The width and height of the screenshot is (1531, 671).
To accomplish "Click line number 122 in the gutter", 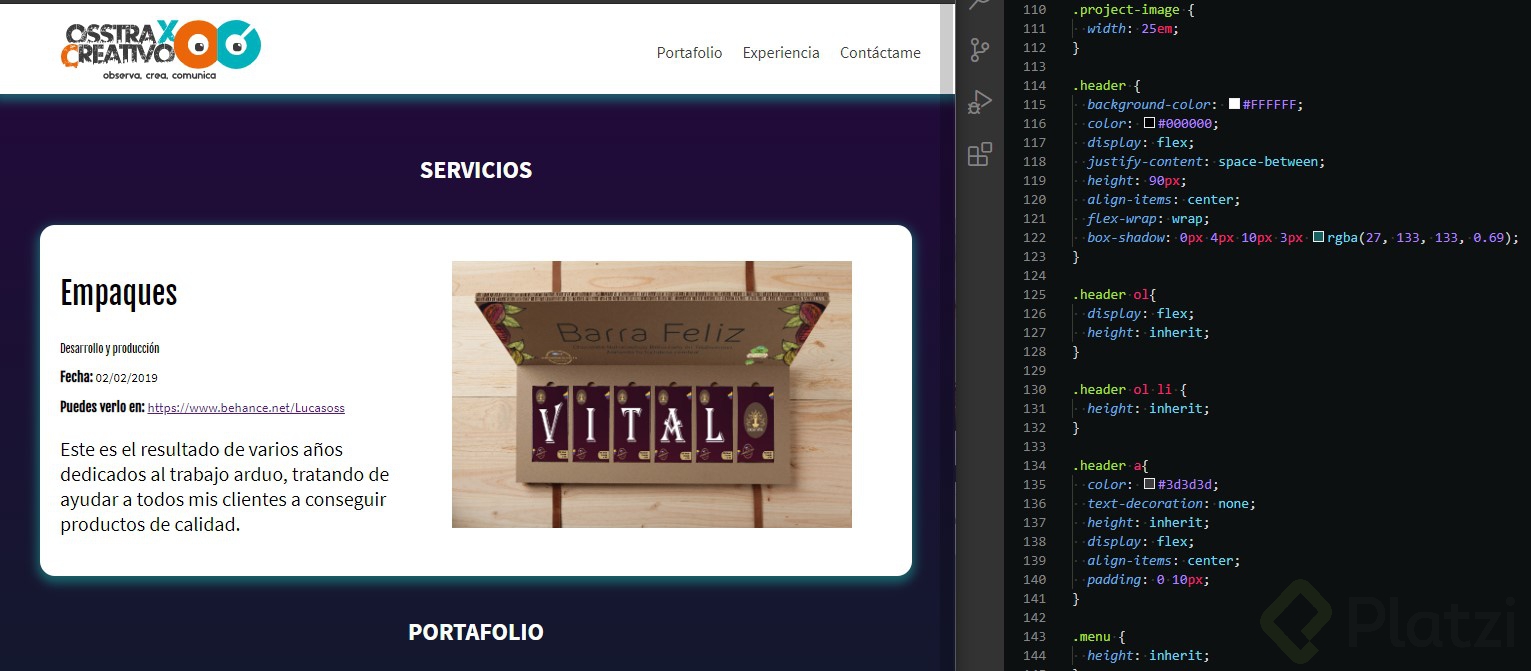I will pyautogui.click(x=1035, y=237).
